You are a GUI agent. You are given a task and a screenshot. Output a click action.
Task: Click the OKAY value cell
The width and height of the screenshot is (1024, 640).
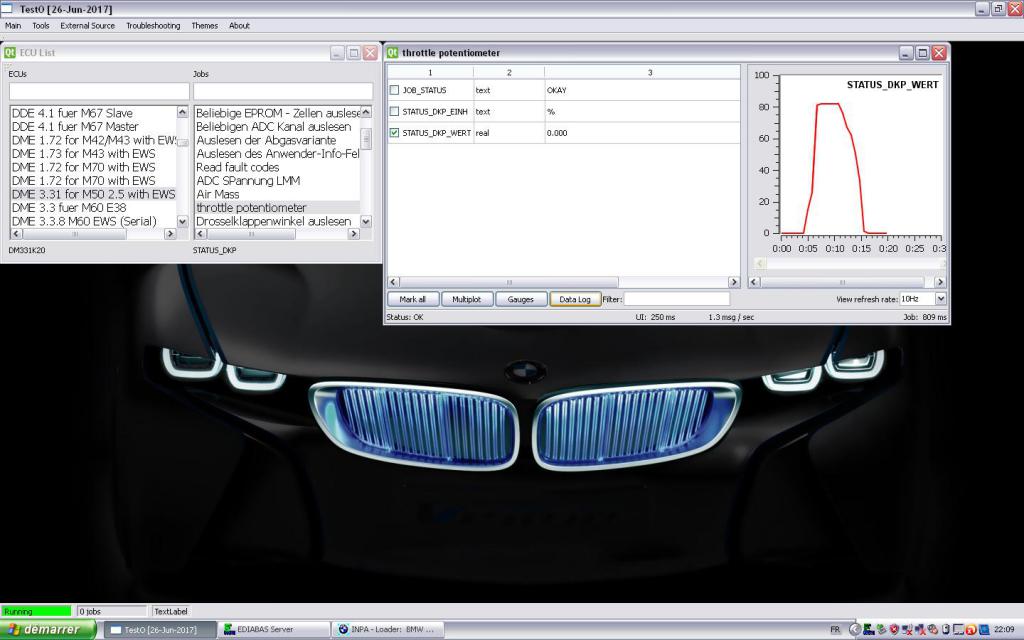point(642,90)
